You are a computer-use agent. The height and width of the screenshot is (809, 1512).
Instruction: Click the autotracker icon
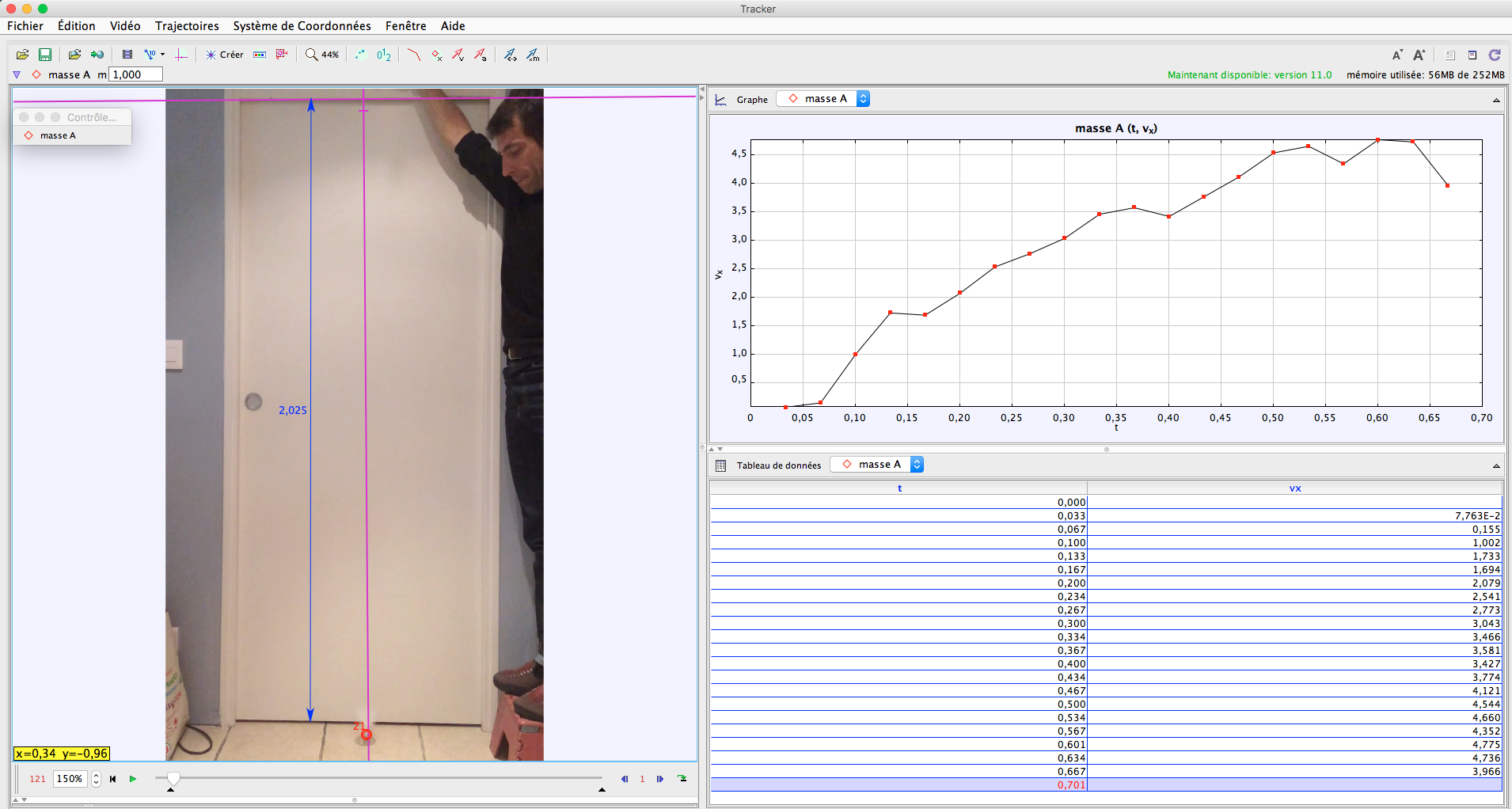coord(282,55)
